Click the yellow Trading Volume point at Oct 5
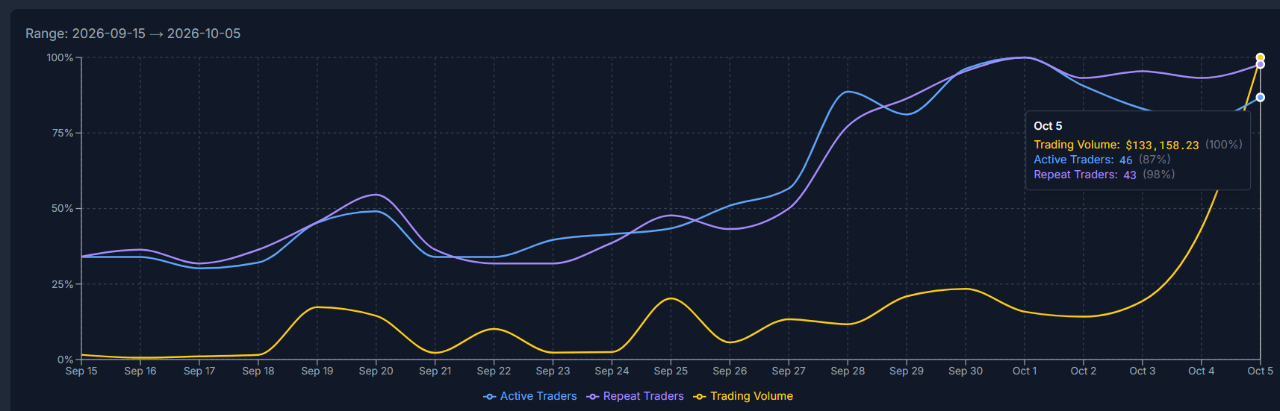The height and width of the screenshot is (411, 1280). tap(1260, 57)
